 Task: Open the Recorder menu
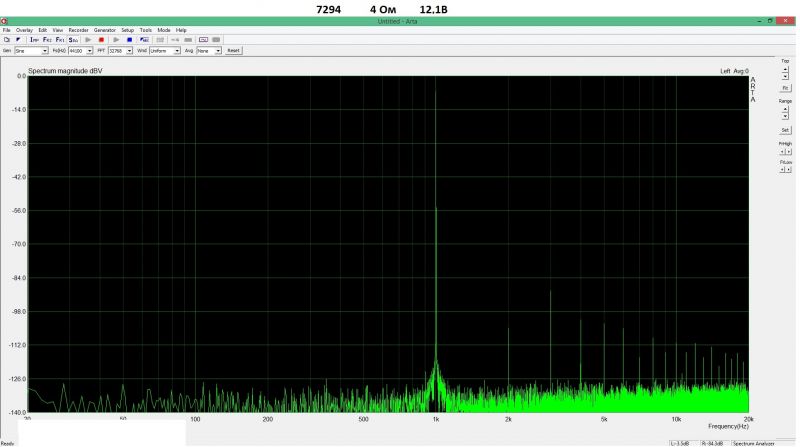click(78, 30)
